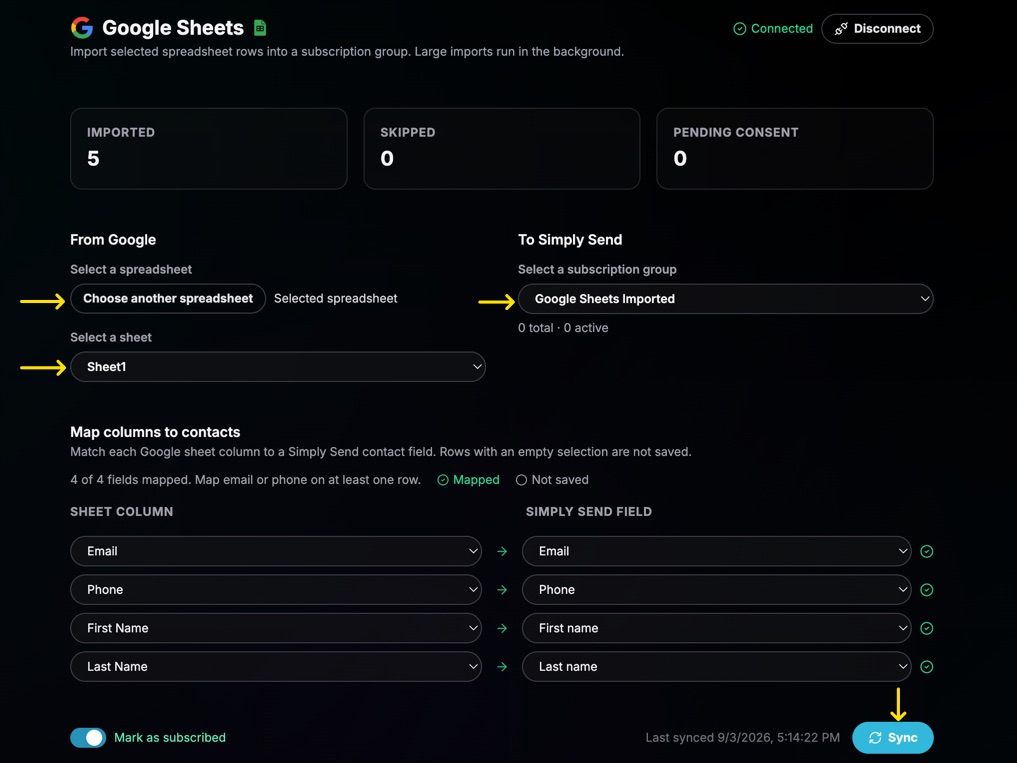Click the green arrow in the First Name mapping row
The width and height of the screenshot is (1017, 763).
coord(502,628)
